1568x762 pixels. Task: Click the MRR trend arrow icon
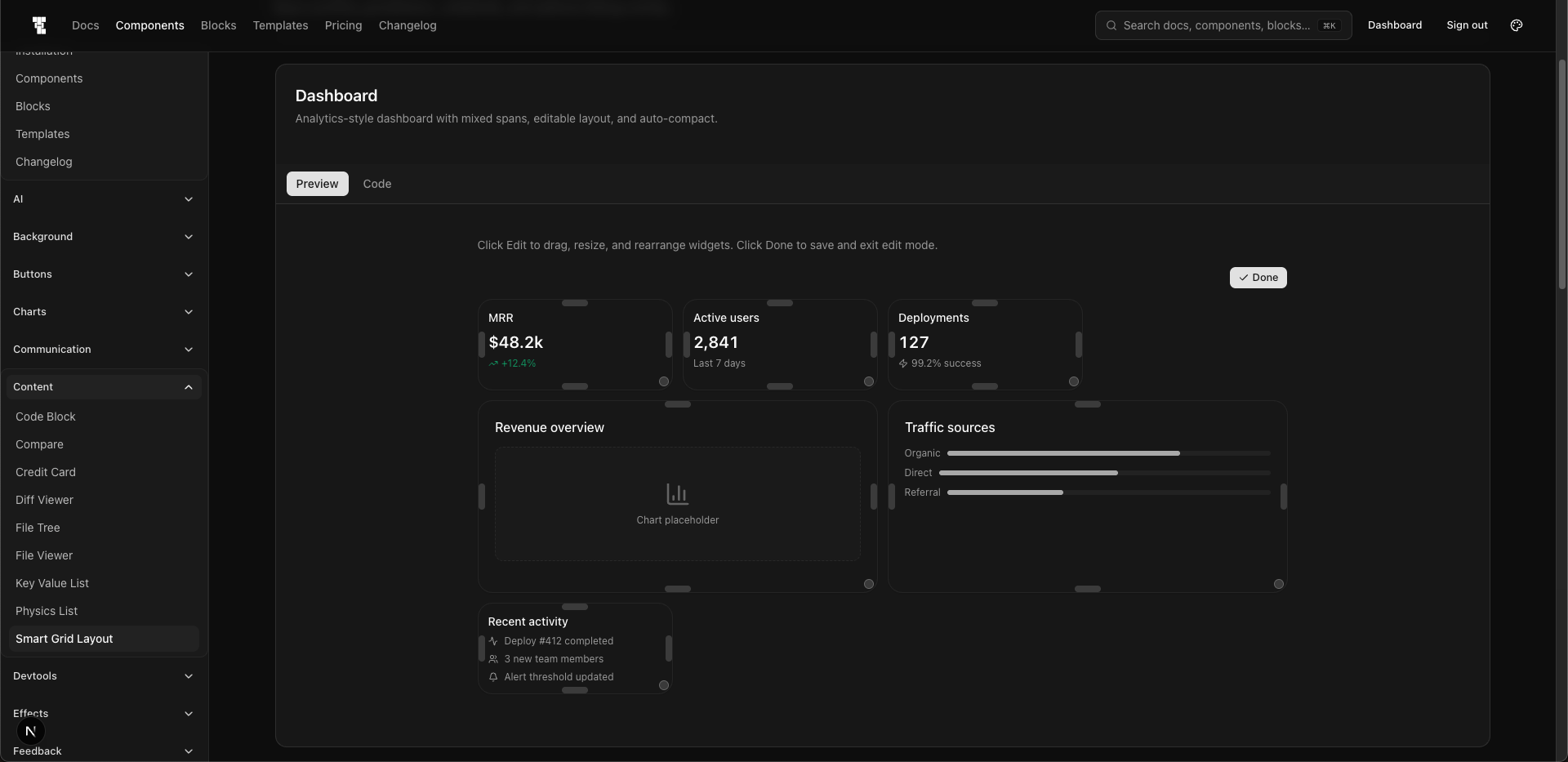point(493,363)
